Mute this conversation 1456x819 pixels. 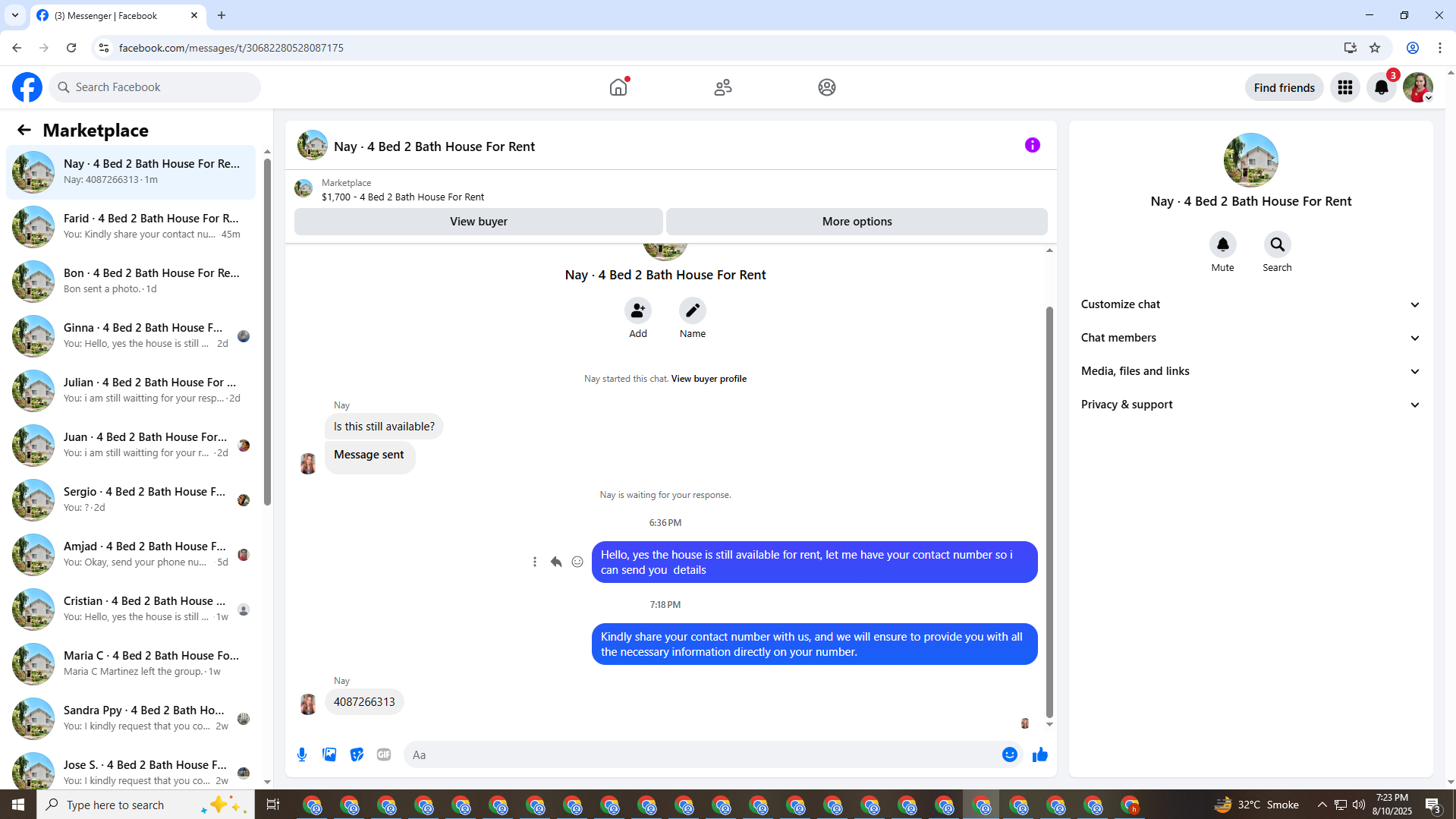click(x=1223, y=244)
